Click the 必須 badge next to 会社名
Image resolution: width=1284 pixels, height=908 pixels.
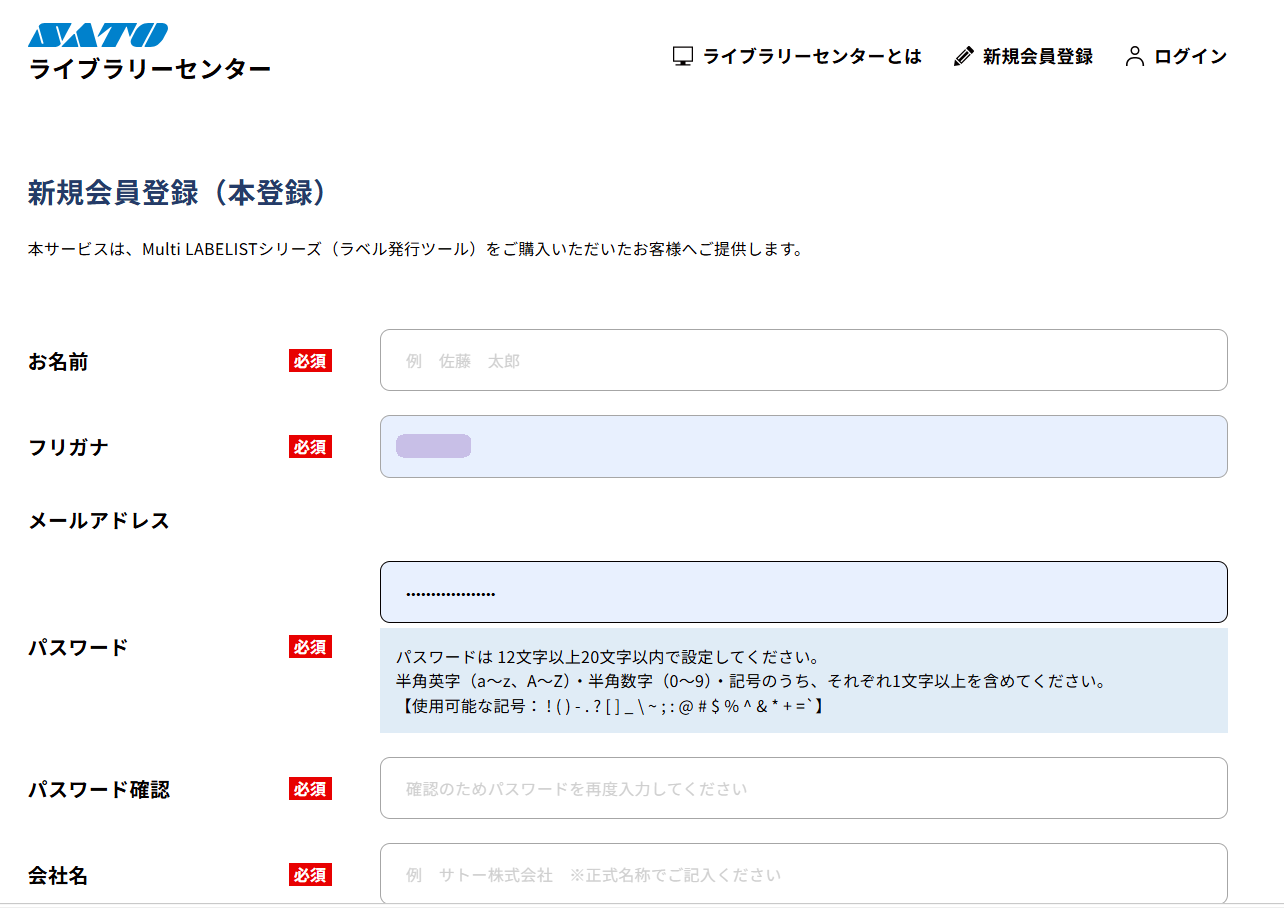(x=310, y=875)
